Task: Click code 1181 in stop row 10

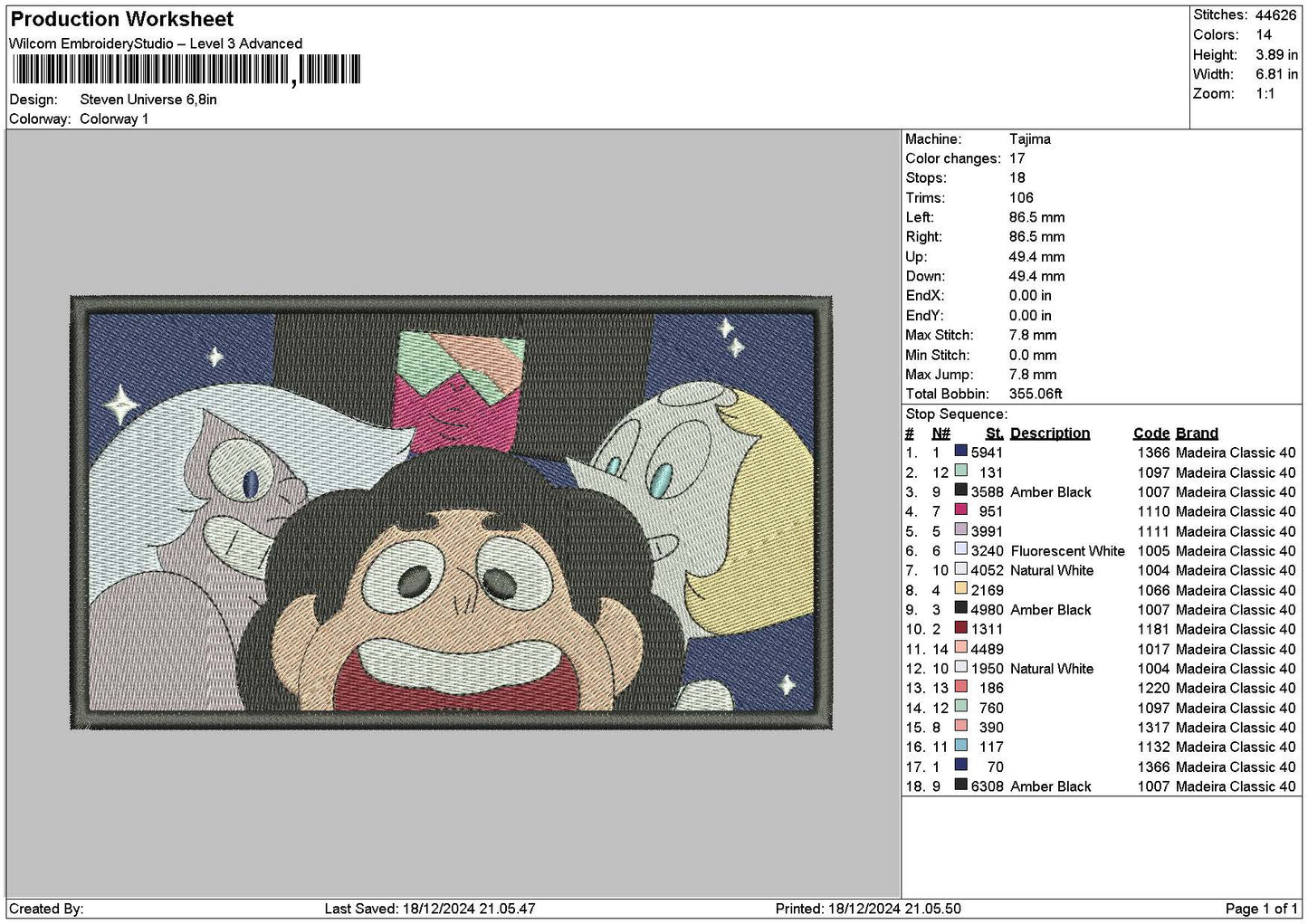Action: 1154,629
